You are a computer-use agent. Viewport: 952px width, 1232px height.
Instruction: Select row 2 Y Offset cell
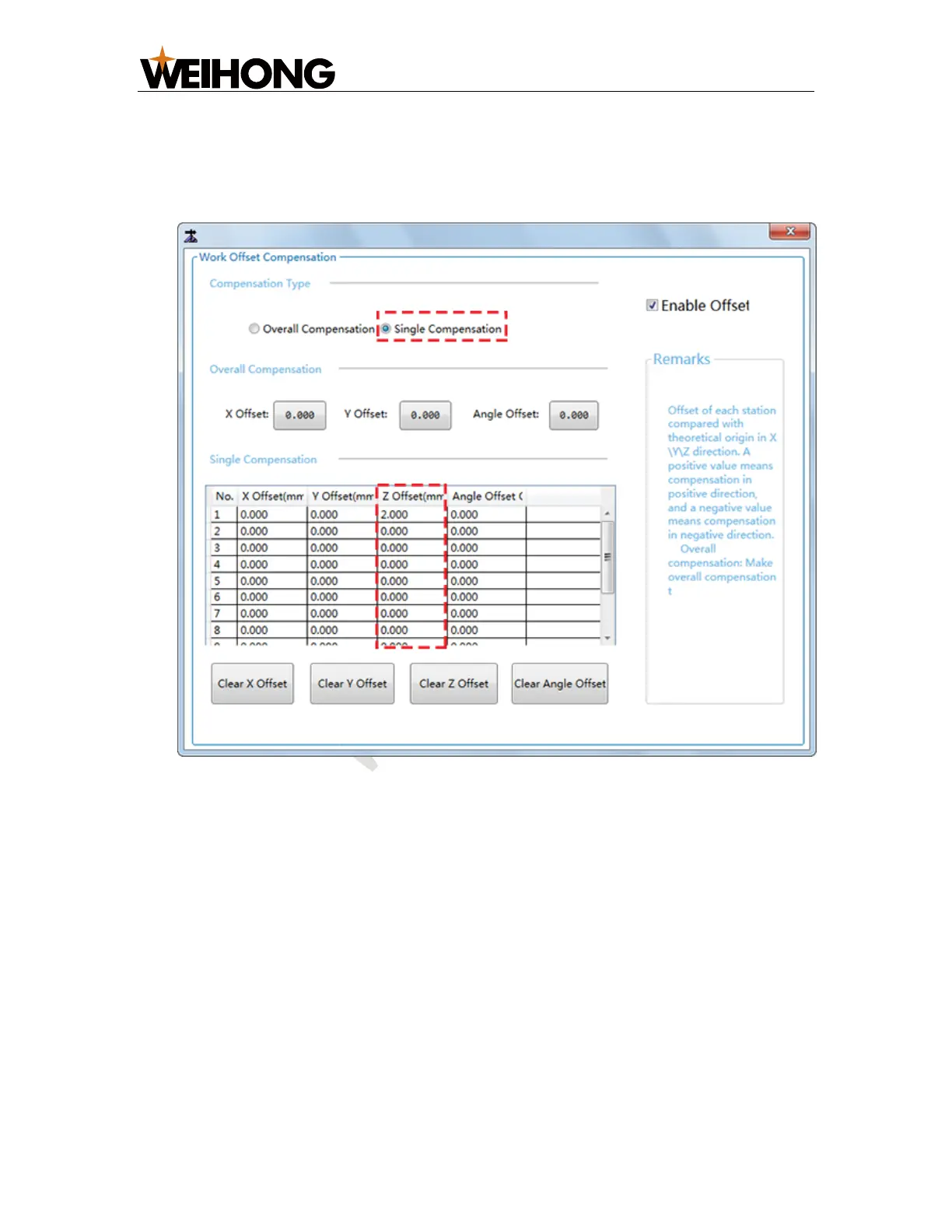(342, 531)
